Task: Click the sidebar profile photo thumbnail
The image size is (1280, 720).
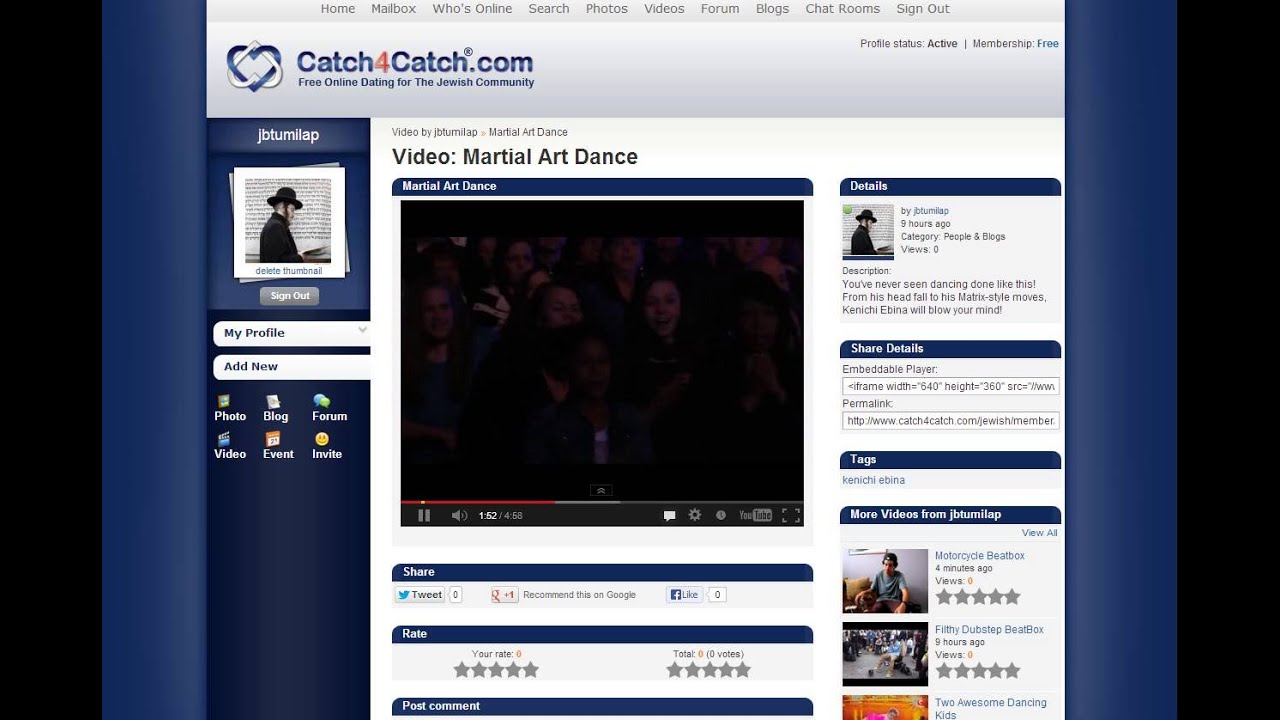Action: [288, 221]
